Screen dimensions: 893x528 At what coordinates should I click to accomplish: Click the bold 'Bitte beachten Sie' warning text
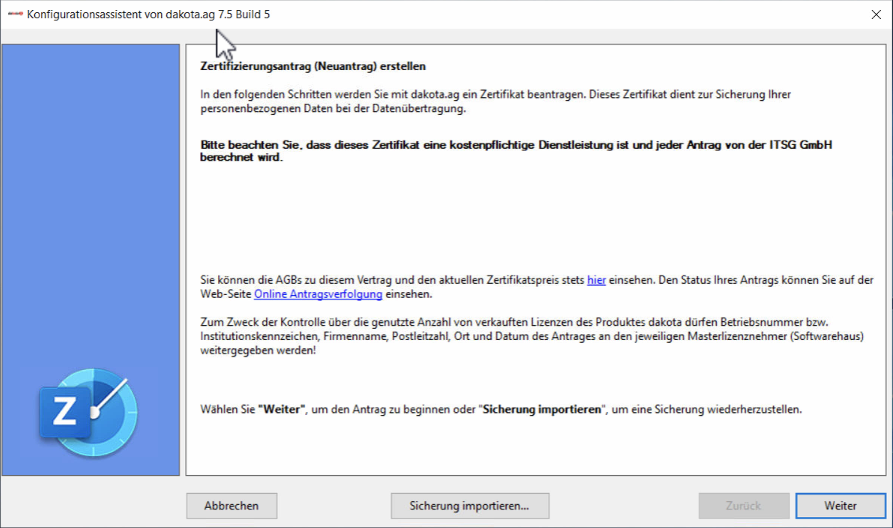point(516,151)
